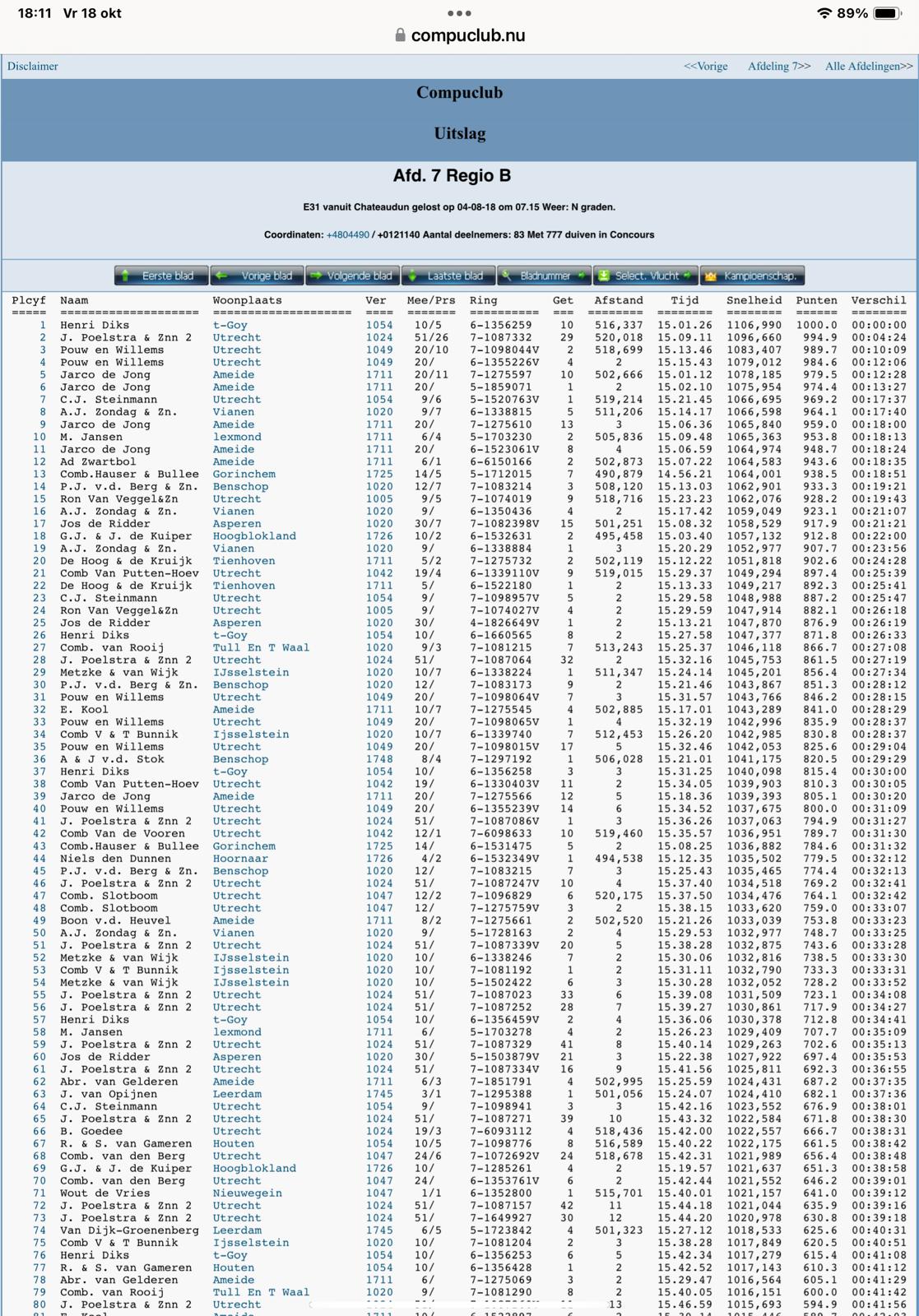
Task: Click the Eerste blad up-arrow button
Action: (x=161, y=276)
